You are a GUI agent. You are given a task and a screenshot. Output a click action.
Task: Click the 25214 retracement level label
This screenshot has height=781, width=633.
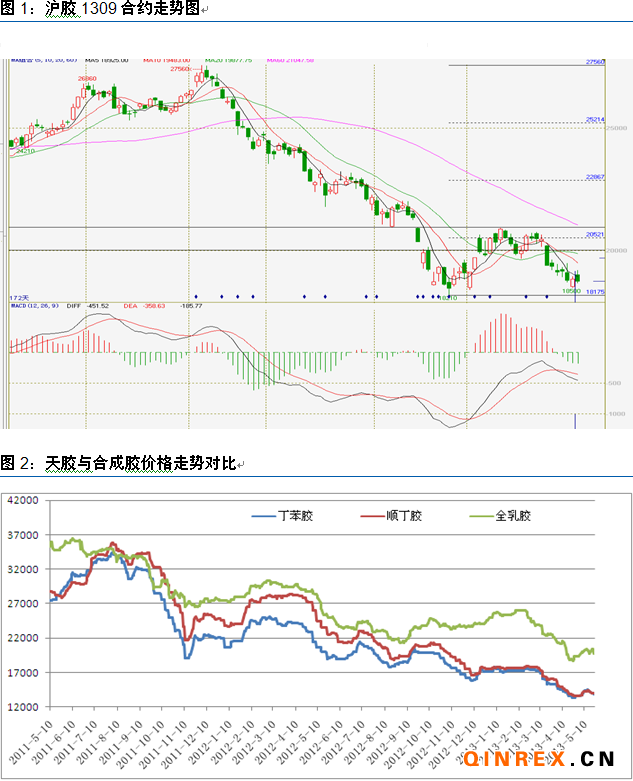pos(595,120)
